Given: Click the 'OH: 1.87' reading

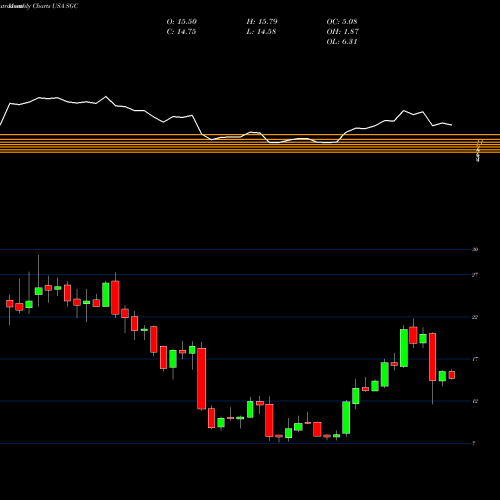Looking at the screenshot, I should 343,32.
